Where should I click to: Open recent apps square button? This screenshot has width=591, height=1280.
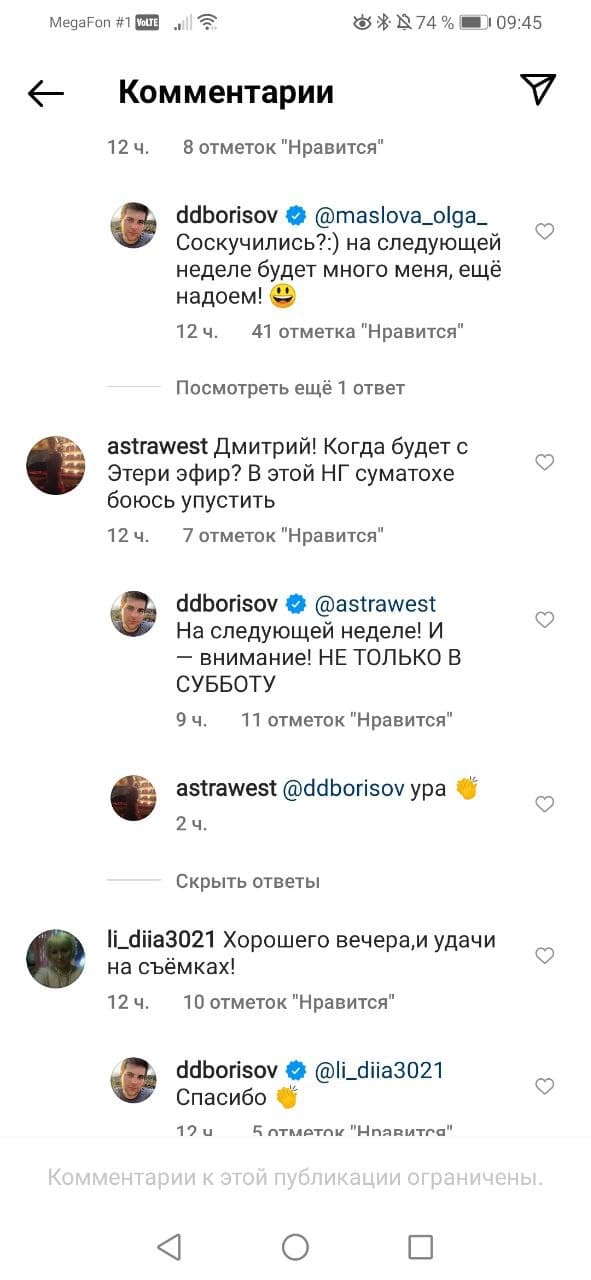[x=421, y=1246]
